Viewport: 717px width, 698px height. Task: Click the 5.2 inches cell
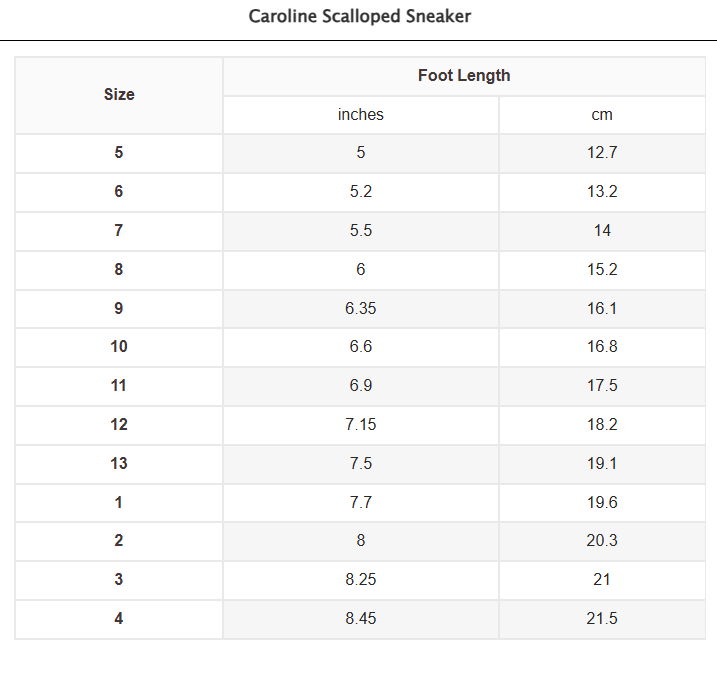(361, 192)
